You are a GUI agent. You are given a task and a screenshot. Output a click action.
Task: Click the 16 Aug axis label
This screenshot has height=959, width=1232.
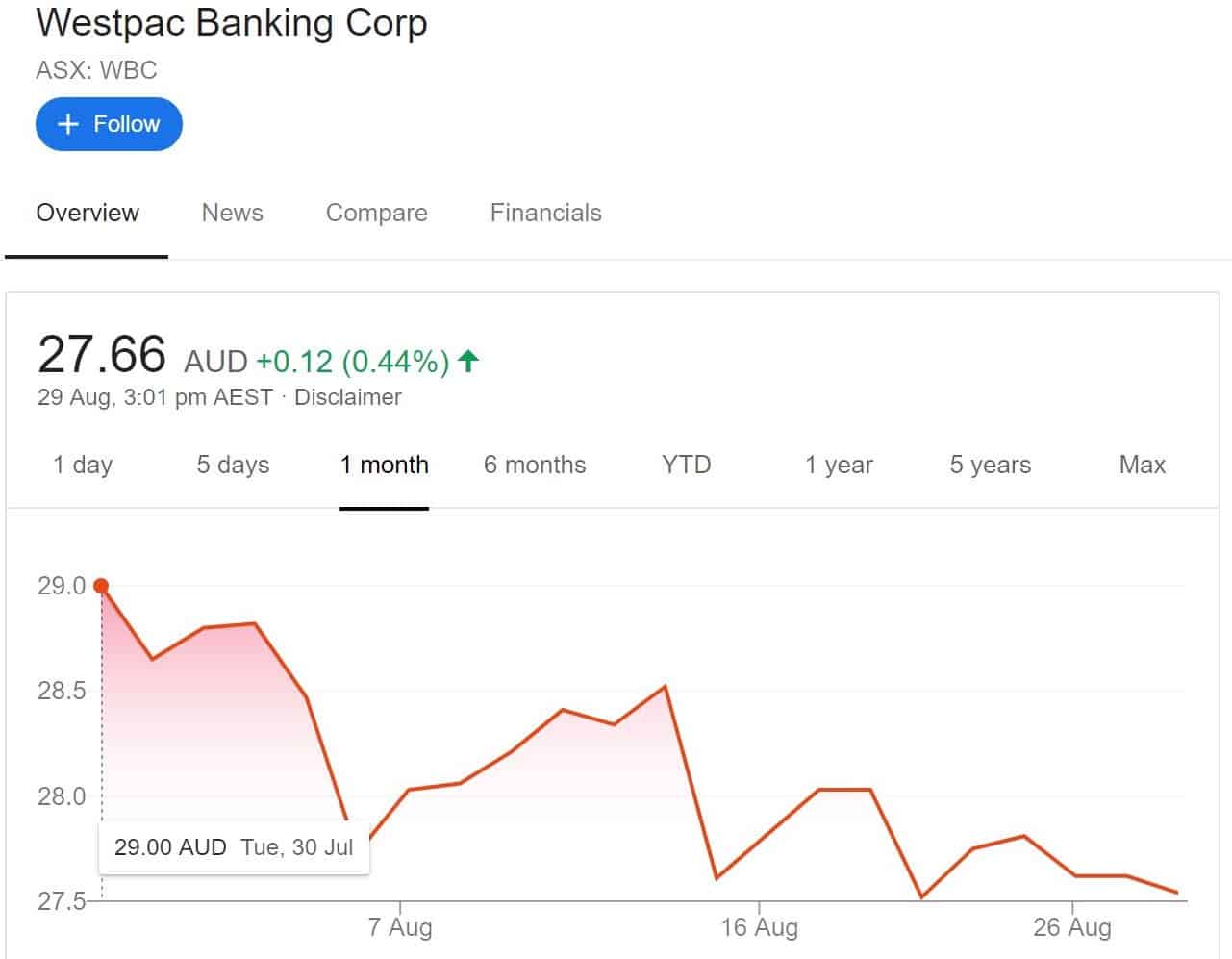(x=759, y=927)
